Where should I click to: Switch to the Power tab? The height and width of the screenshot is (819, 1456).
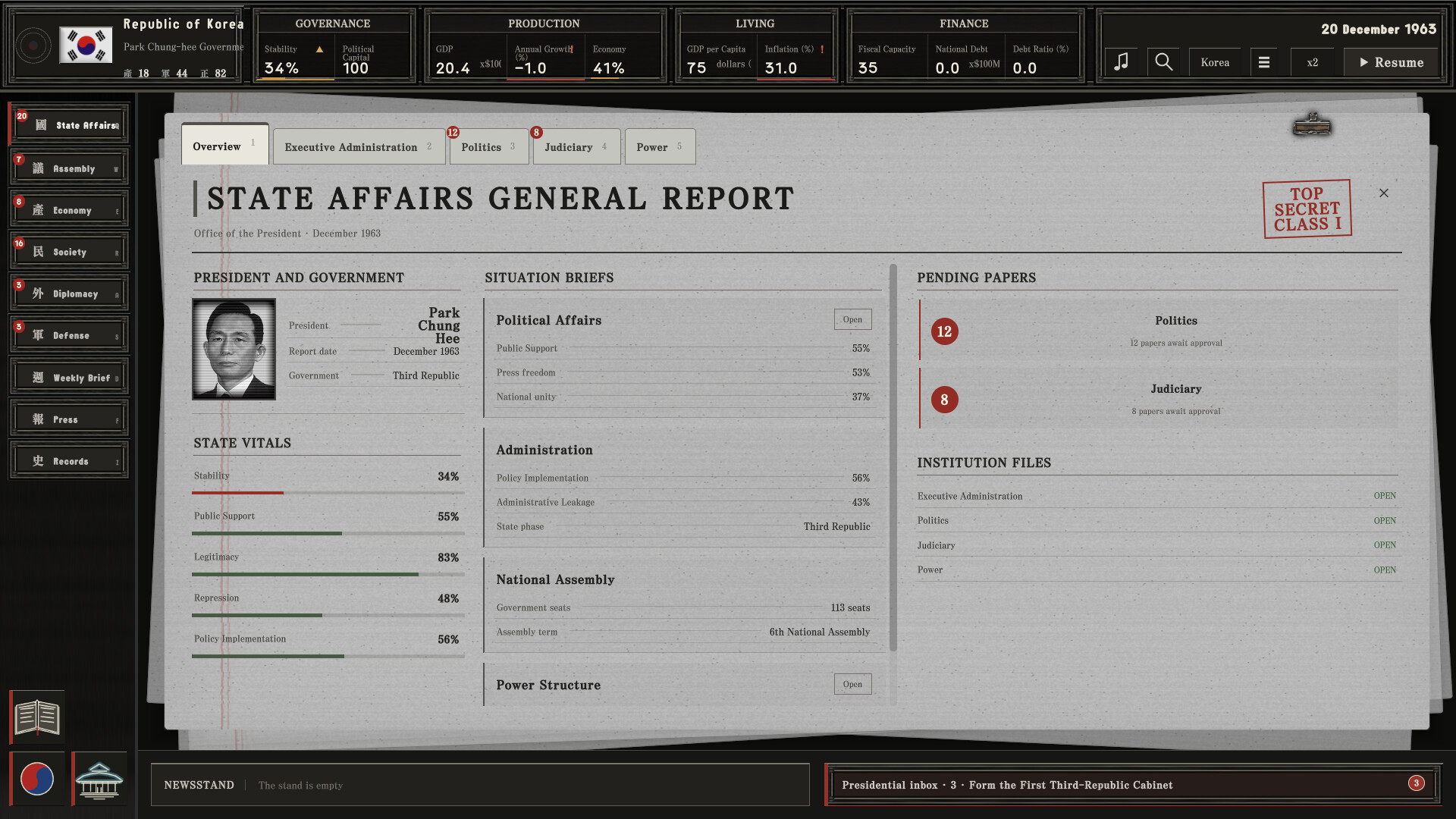coord(660,146)
